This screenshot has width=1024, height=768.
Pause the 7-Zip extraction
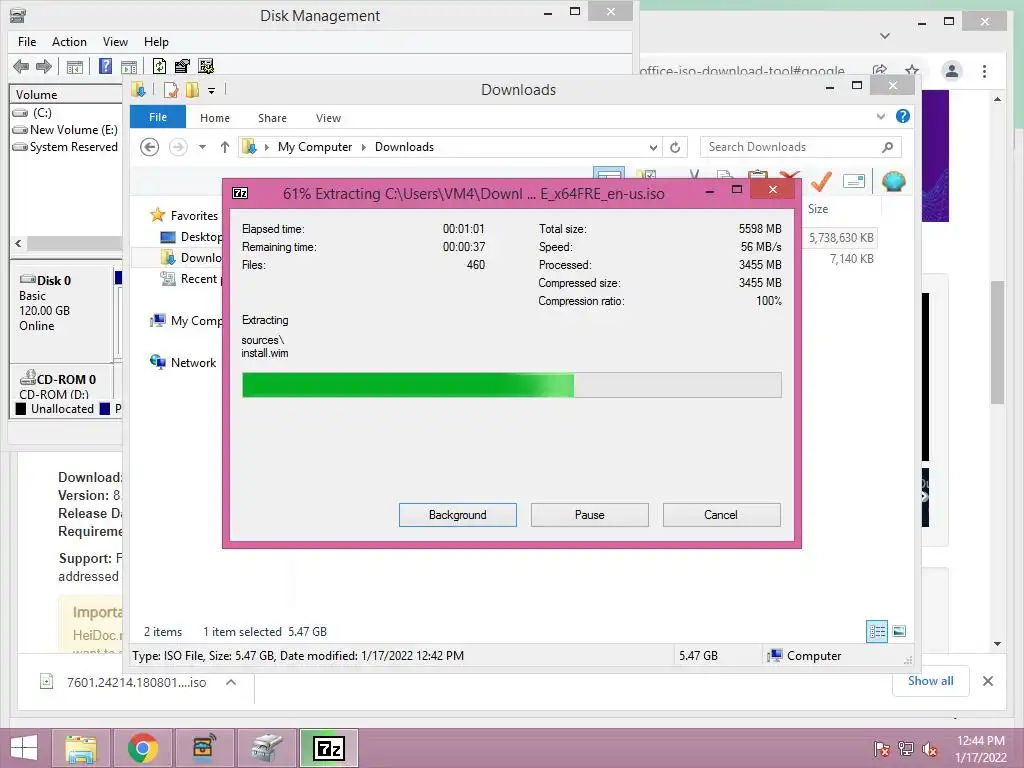point(590,515)
